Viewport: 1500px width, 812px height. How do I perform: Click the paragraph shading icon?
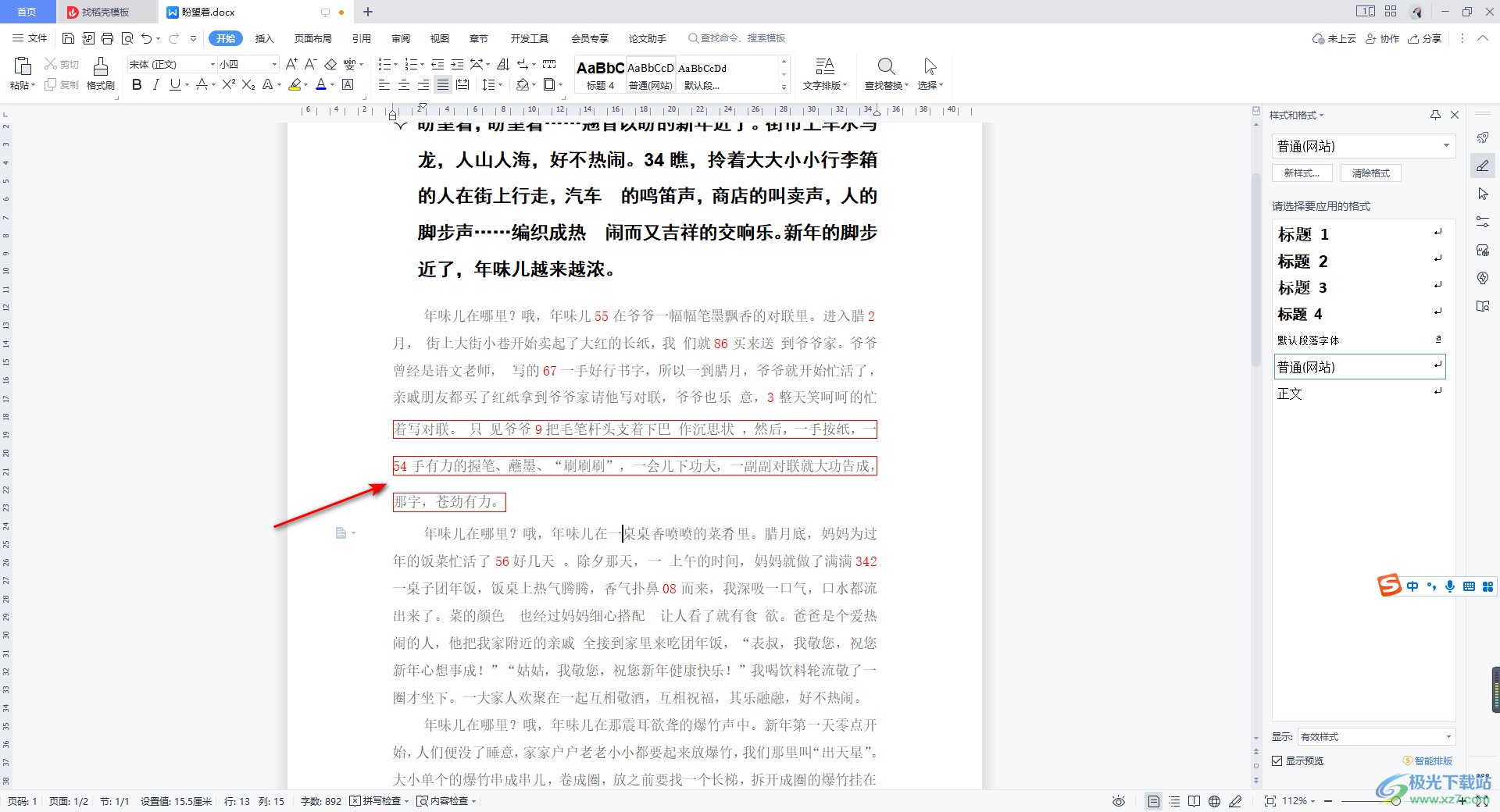tap(522, 84)
